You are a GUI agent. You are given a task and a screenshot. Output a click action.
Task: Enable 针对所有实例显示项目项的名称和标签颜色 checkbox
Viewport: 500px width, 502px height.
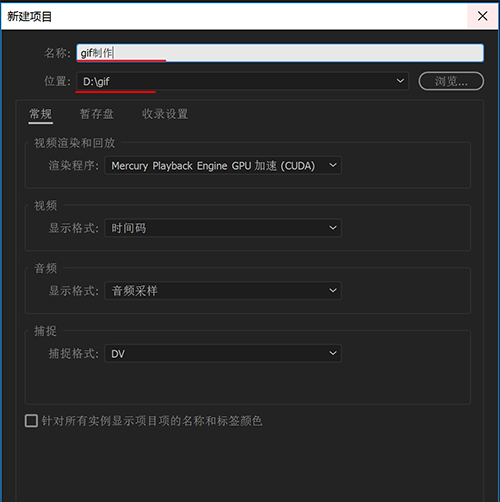click(31, 421)
